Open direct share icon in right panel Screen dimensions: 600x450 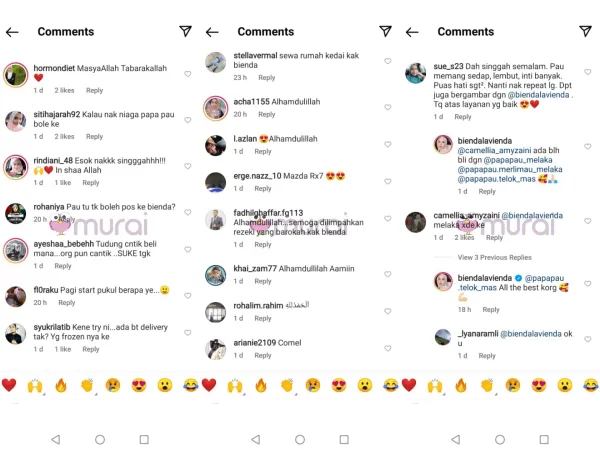click(586, 32)
